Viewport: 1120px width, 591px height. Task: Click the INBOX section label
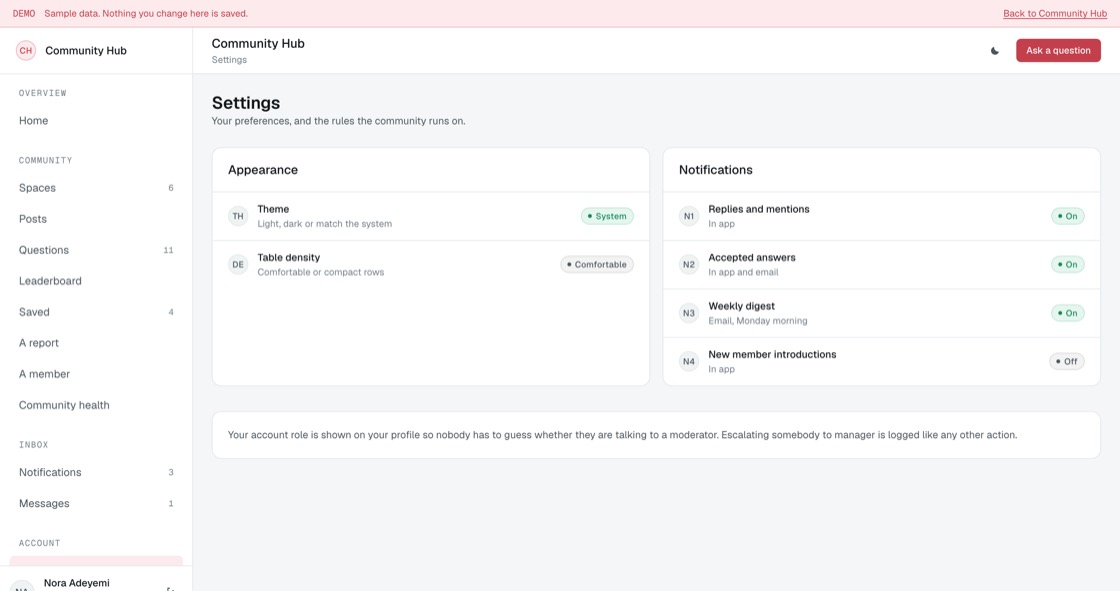coord(34,445)
